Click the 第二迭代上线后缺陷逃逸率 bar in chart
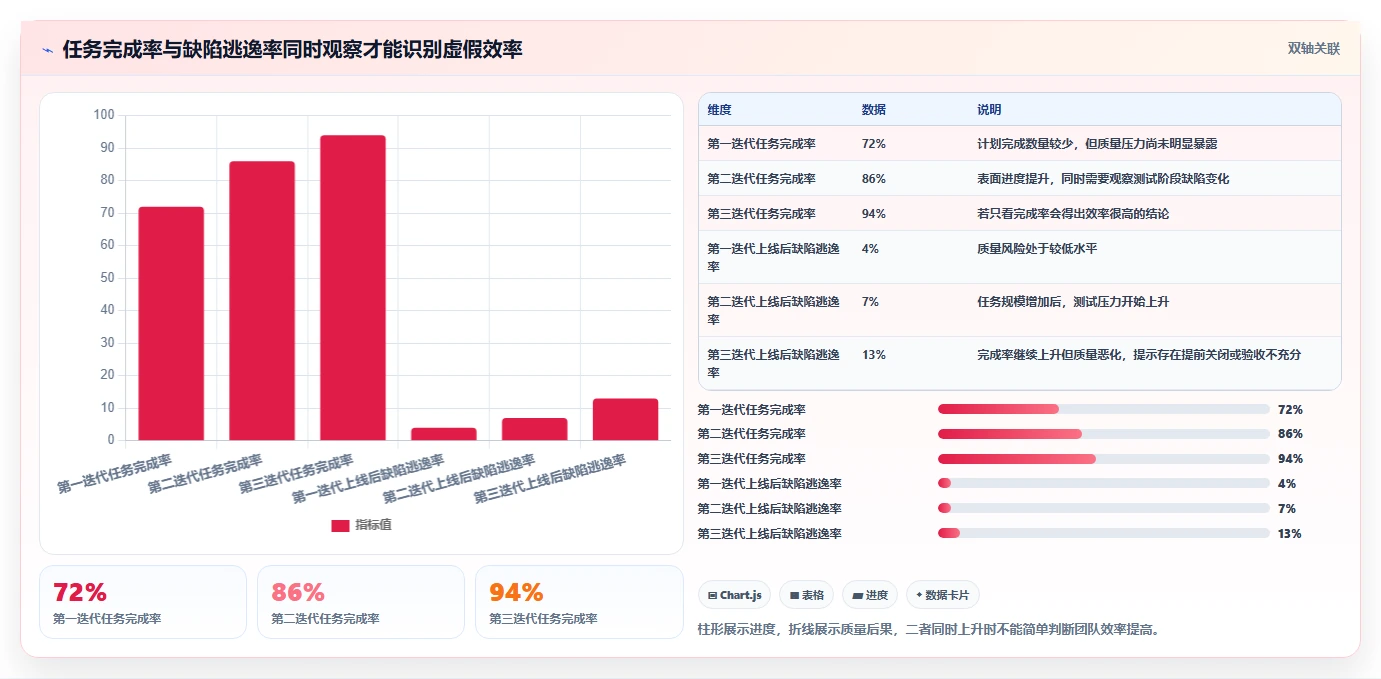This screenshot has height=679, width=1381. click(535, 429)
